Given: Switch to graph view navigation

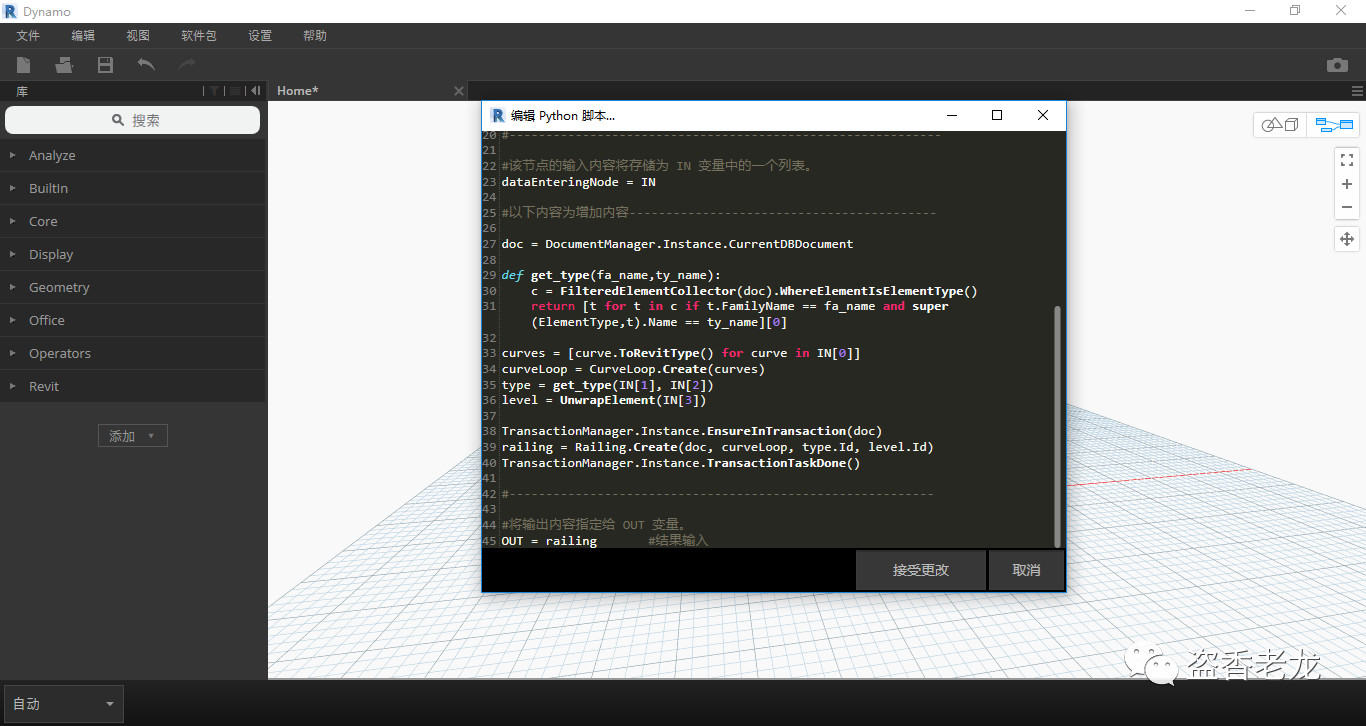Looking at the screenshot, I should point(1333,125).
